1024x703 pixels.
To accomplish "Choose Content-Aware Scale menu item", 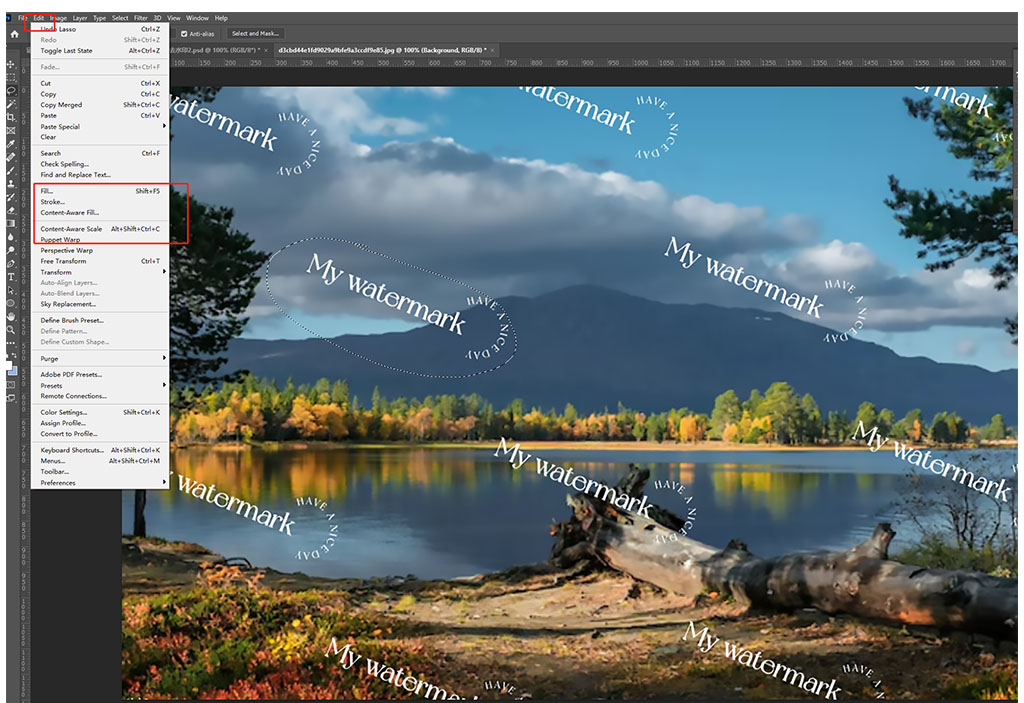I will 100,229.
